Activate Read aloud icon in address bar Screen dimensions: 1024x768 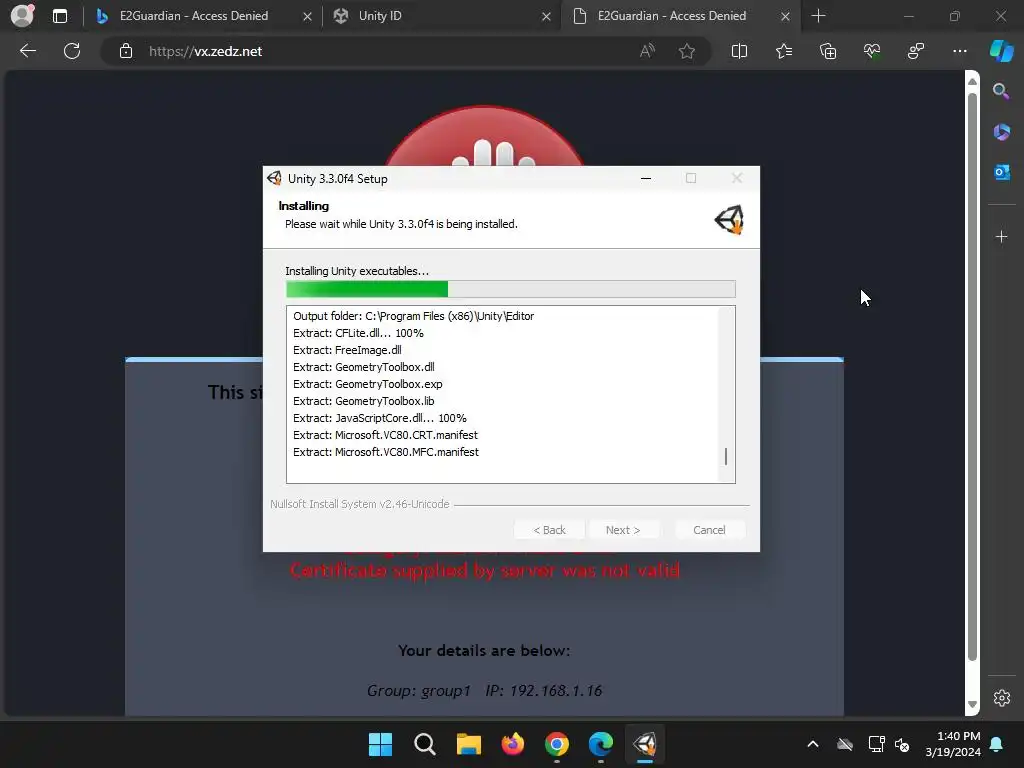coord(647,51)
